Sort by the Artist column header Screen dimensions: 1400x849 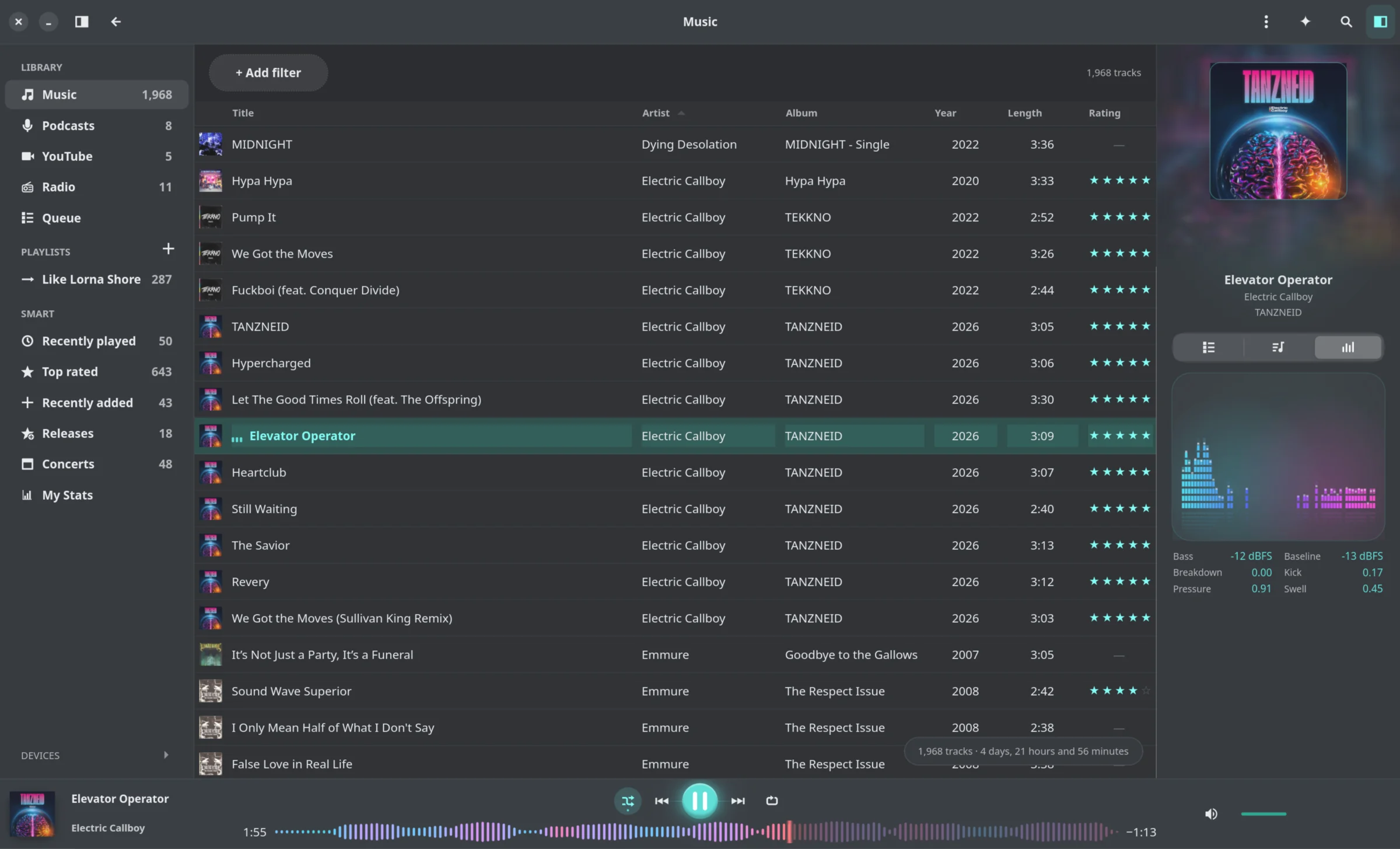[656, 113]
